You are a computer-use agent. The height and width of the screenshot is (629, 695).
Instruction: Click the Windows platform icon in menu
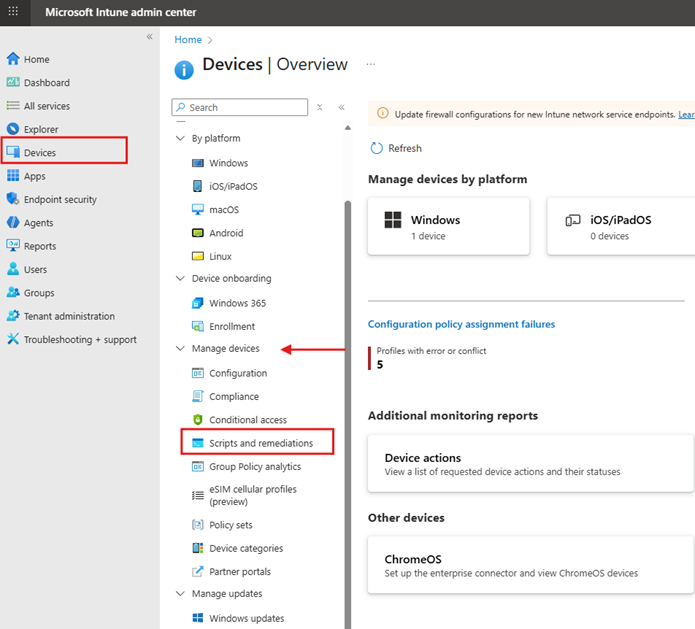pyautogui.click(x=198, y=163)
